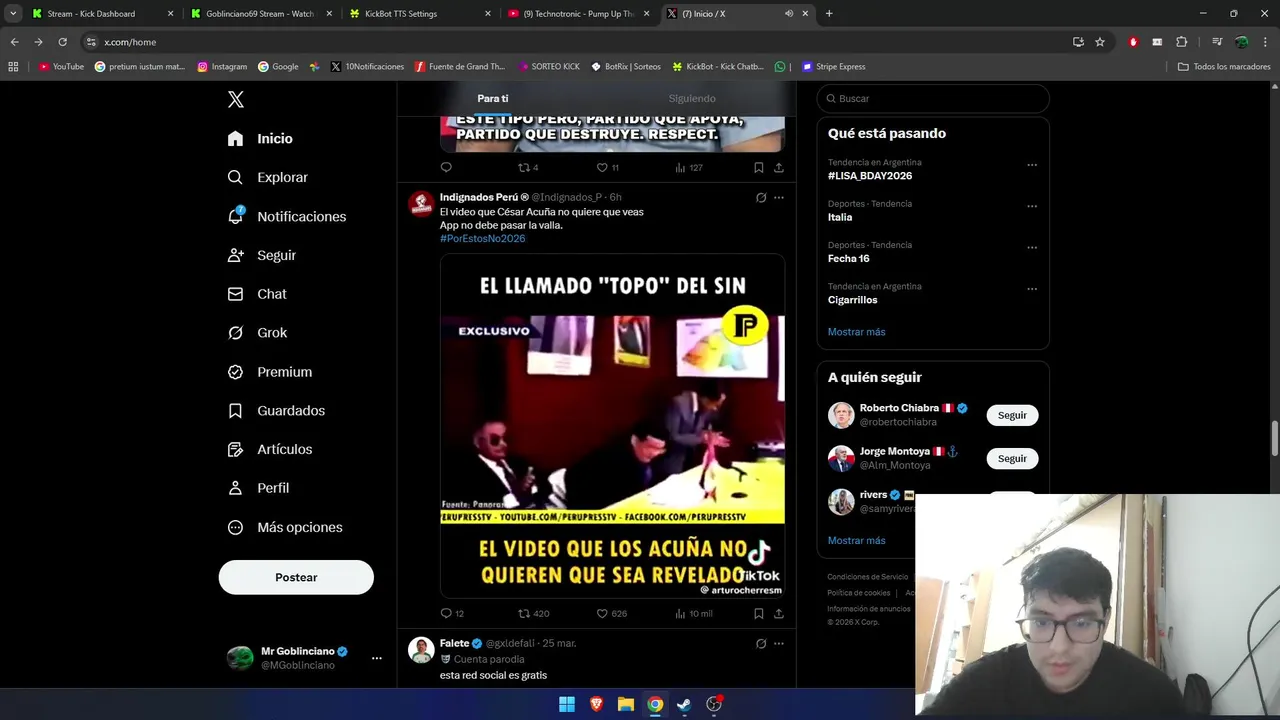Viewport: 1280px width, 720px height.
Task: Click the Postear button
Action: [x=296, y=577]
